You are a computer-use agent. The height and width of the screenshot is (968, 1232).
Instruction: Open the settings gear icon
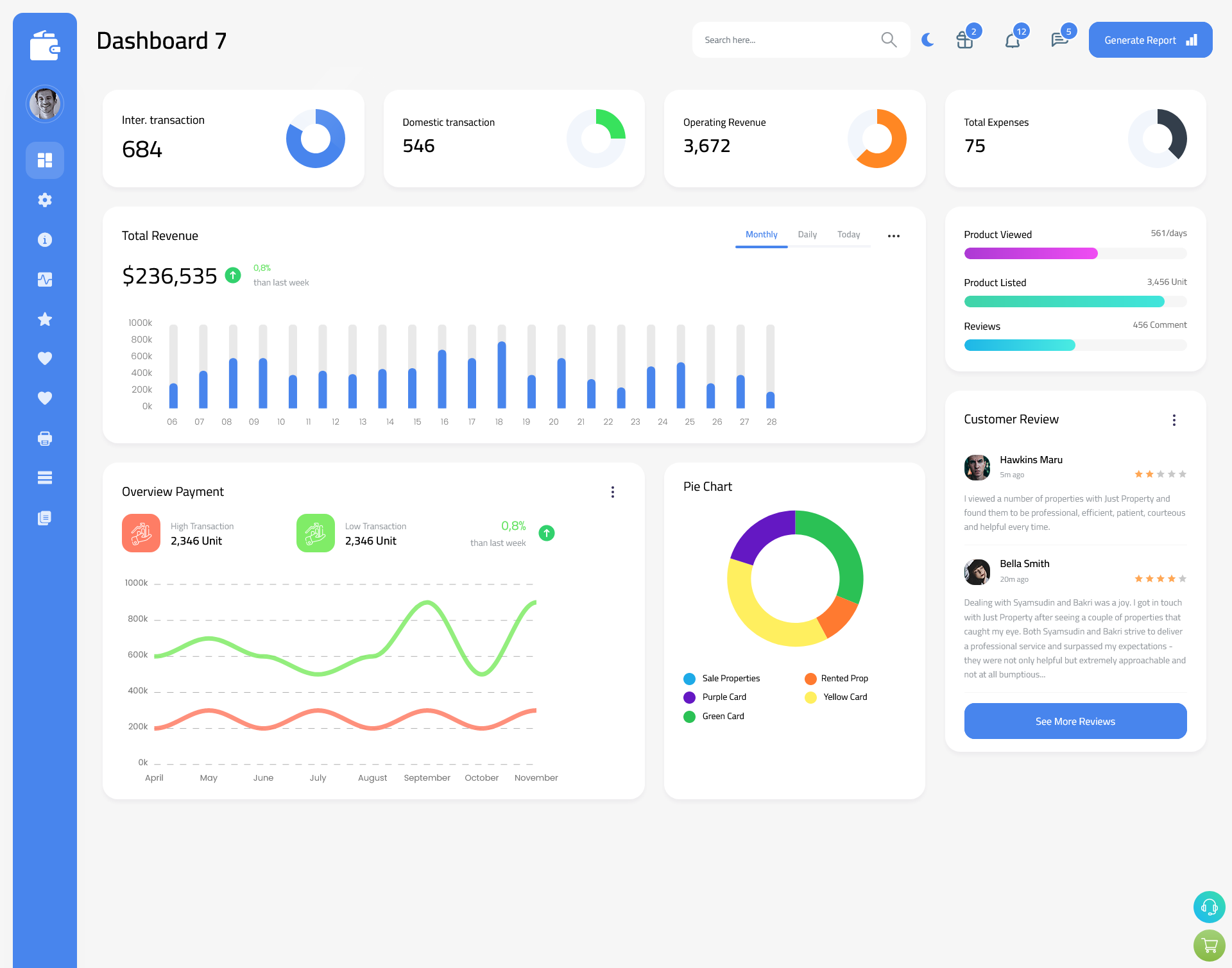click(x=45, y=200)
